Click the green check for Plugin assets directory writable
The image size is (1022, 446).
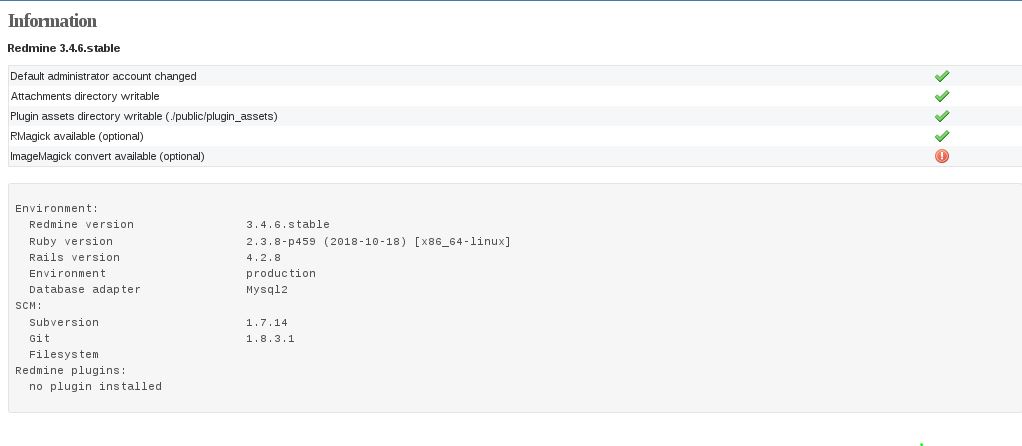coord(941,116)
